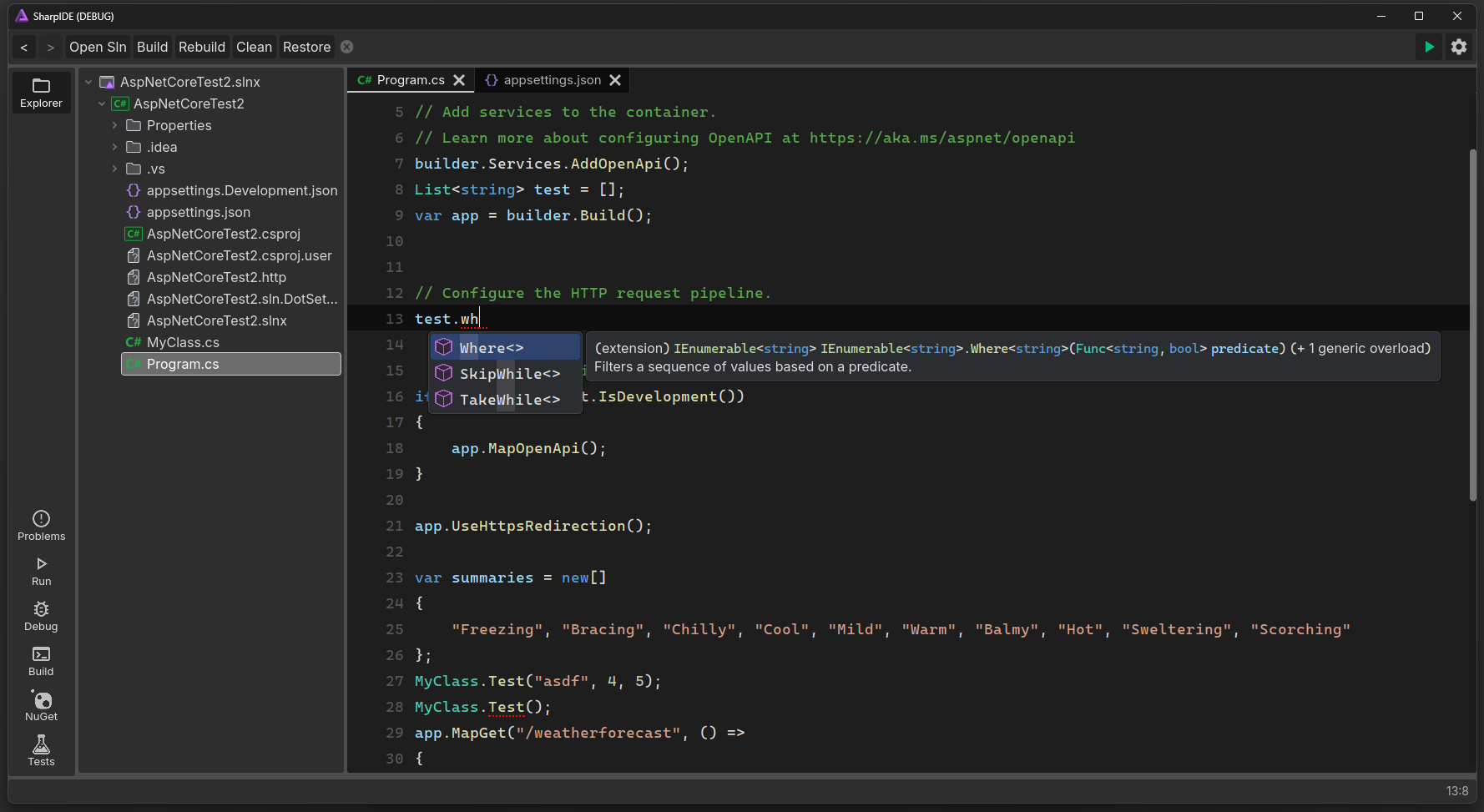This screenshot has height=812, width=1484.
Task: Click the SharpIDE logo in title bar
Action: pyautogui.click(x=22, y=16)
